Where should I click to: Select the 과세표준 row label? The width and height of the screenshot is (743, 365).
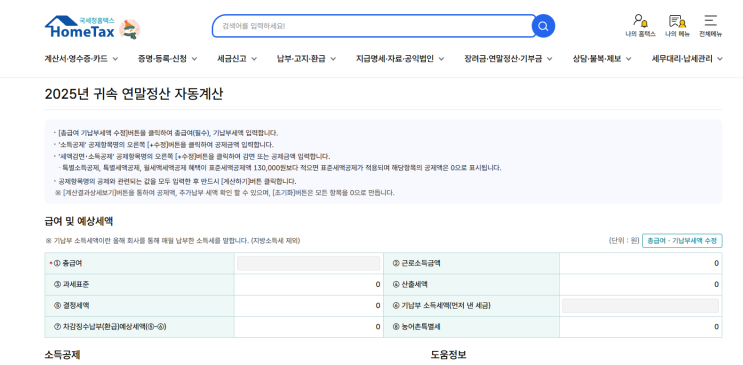(x=72, y=284)
